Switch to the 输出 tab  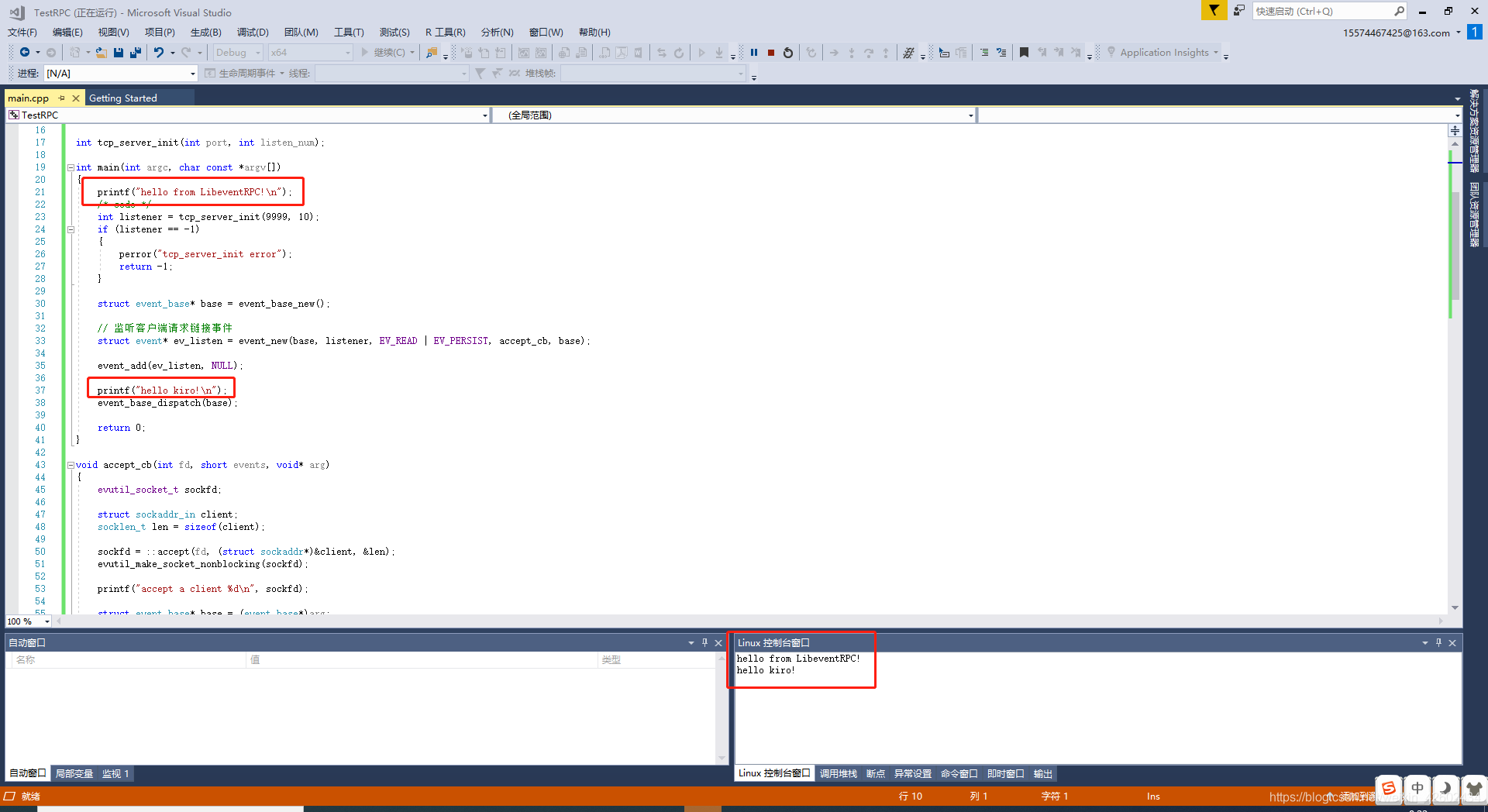pyautogui.click(x=1043, y=774)
